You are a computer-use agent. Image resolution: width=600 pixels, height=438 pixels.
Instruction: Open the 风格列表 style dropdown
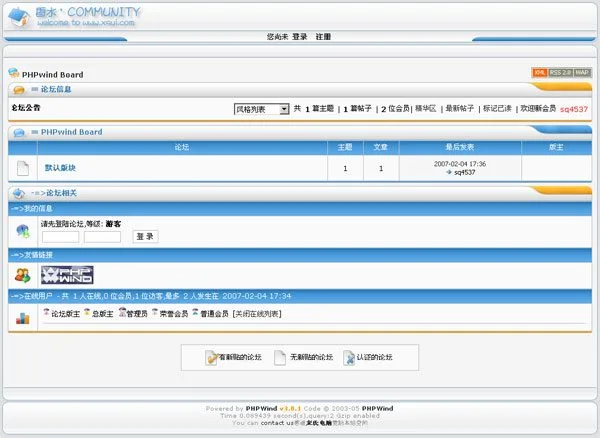coord(261,108)
